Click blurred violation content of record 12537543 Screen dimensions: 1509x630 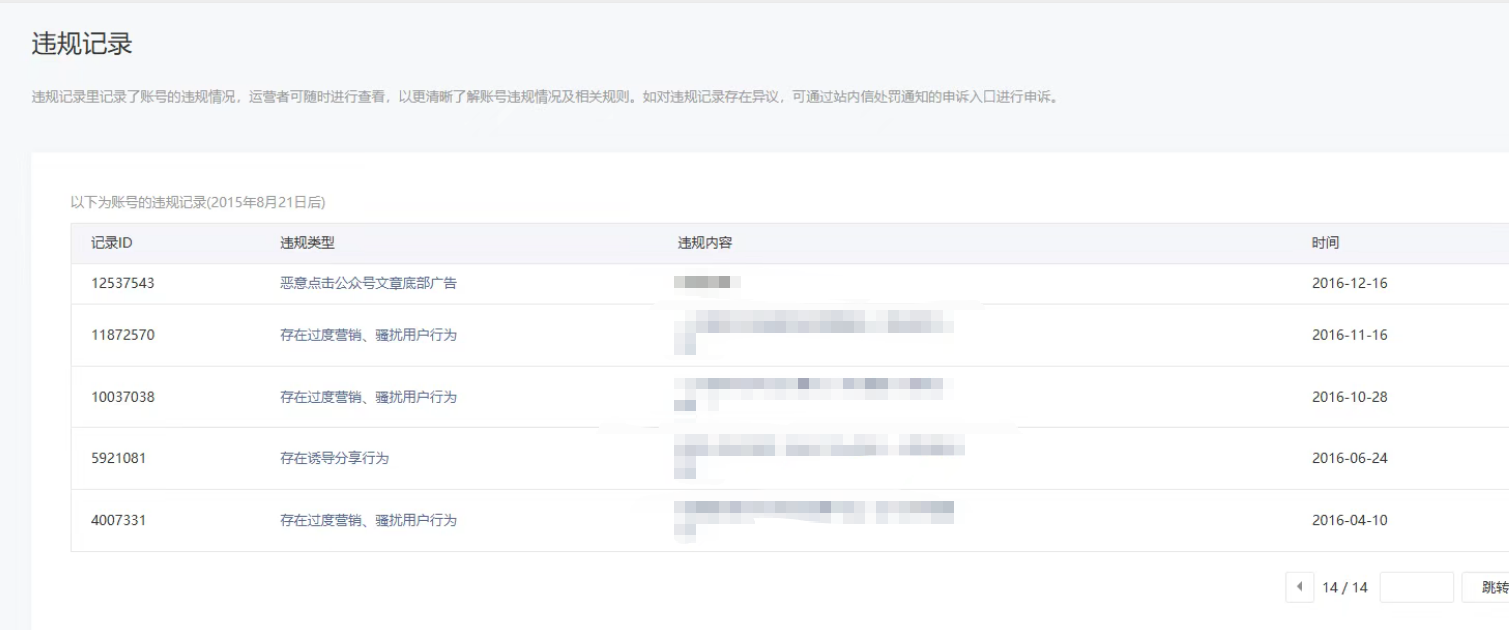point(707,283)
